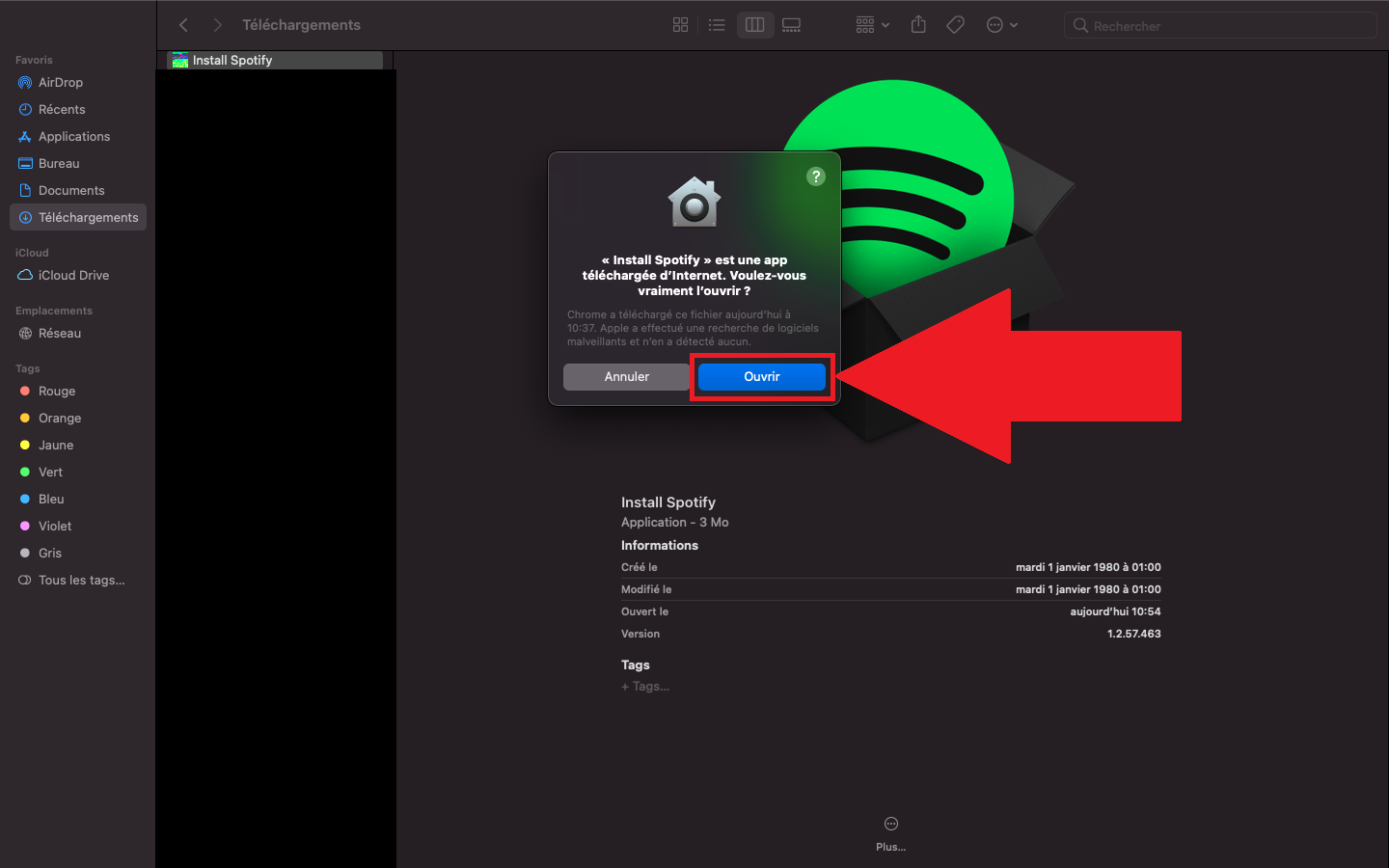Screen dimensions: 1389x868
Task: Click the Rechercher search field
Action: click(1220, 25)
